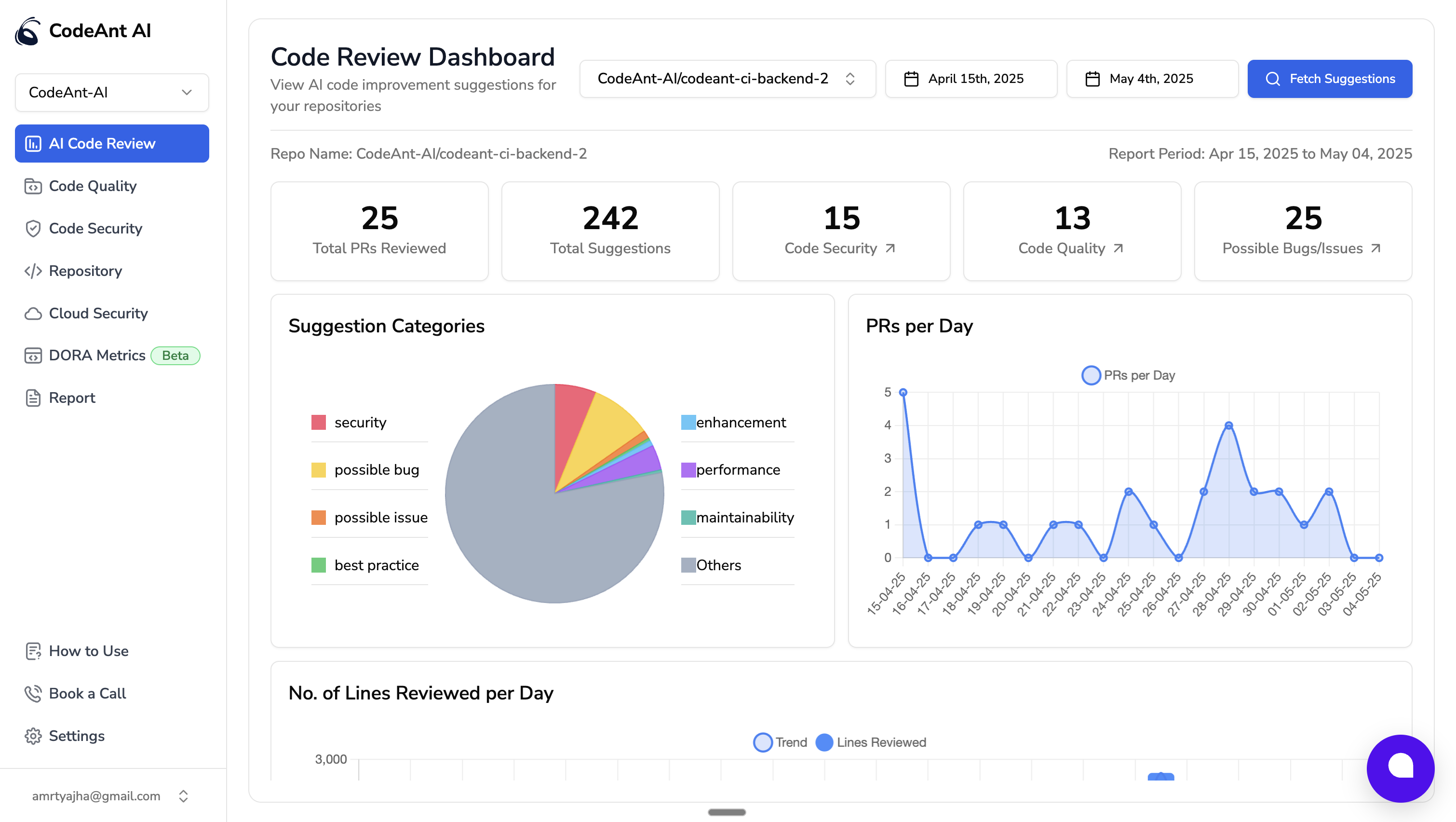Toggle the PRs per Day legend item
The image size is (1456, 822).
[1128, 375]
